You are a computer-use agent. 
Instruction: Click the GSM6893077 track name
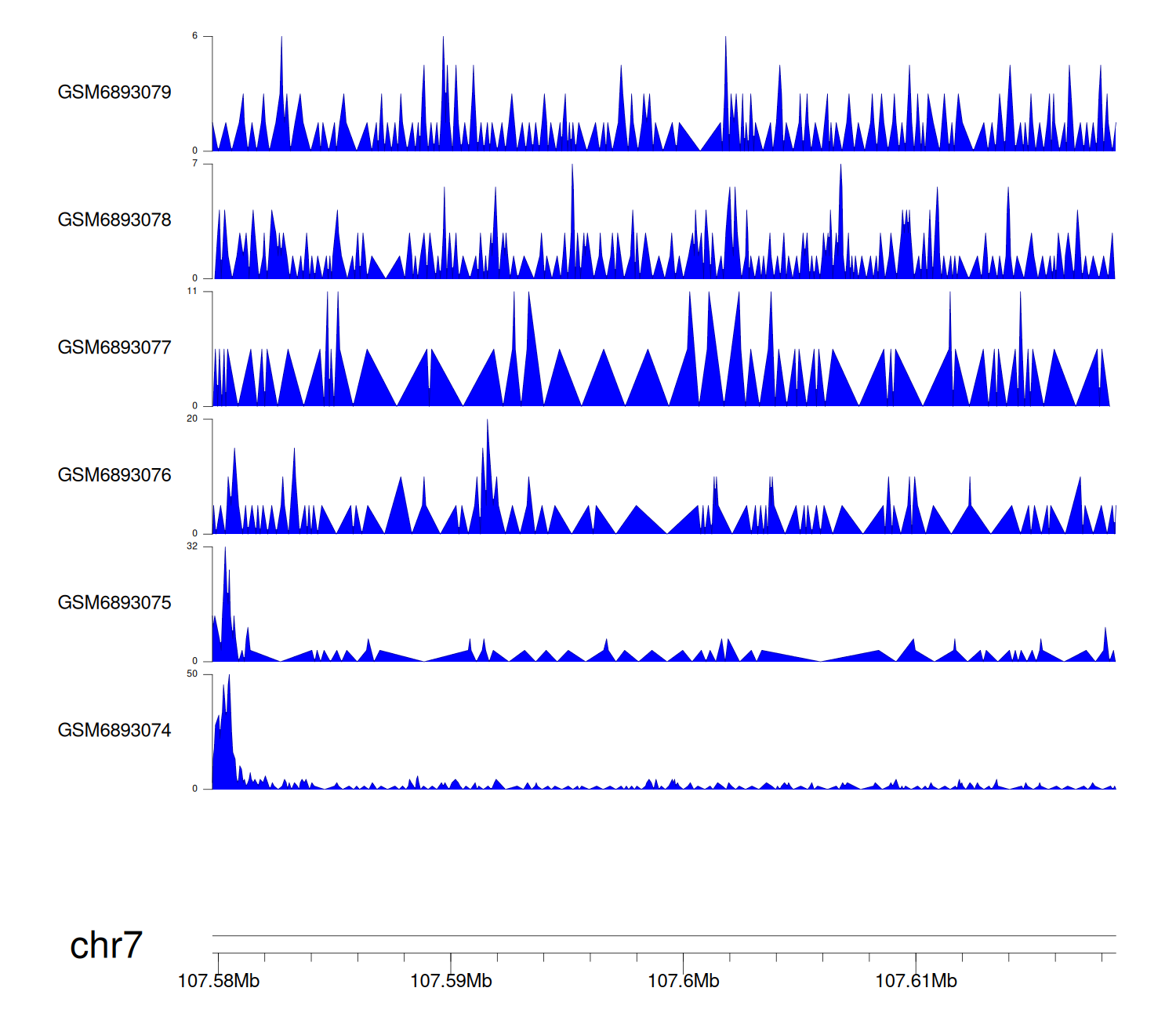tap(114, 348)
